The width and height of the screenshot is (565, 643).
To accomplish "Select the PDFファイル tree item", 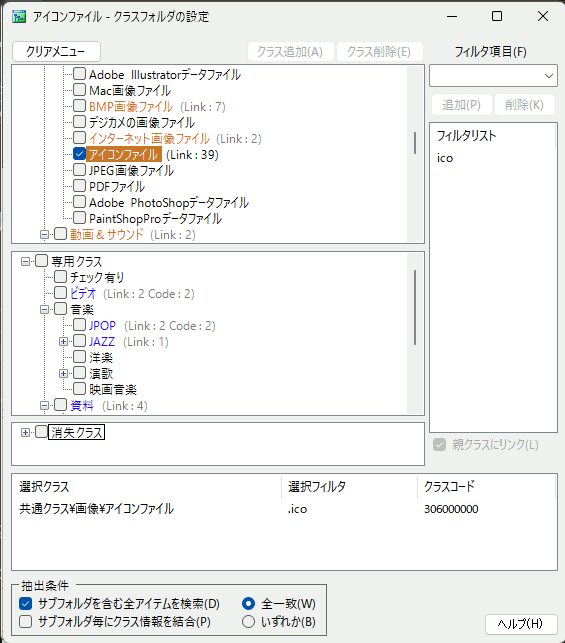I will point(117,187).
